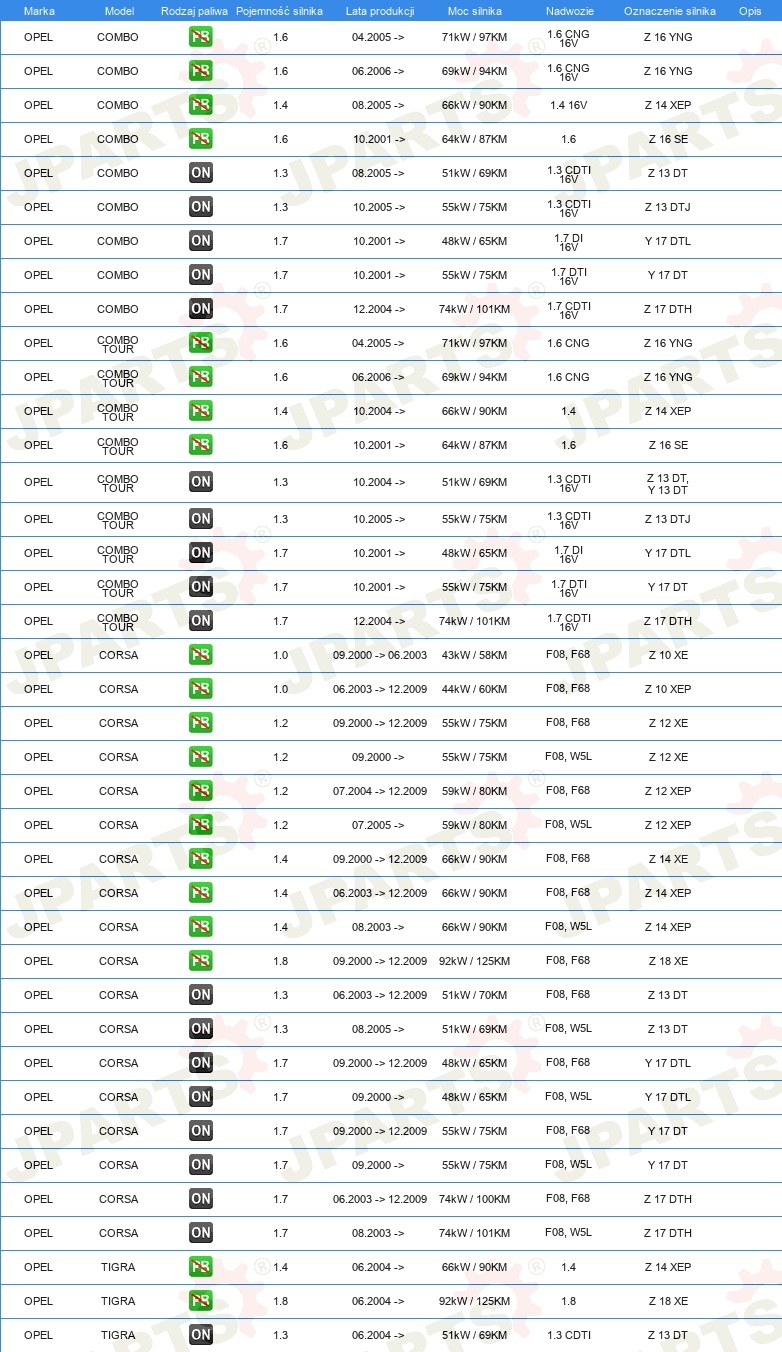
Task: Click the 1.3 CDTI body cell in TIGRA row
Action: tap(569, 1335)
